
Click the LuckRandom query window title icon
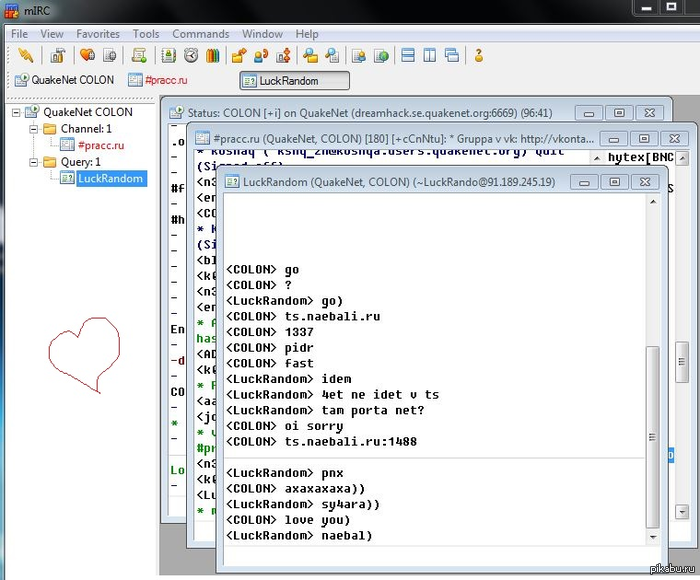(x=232, y=182)
